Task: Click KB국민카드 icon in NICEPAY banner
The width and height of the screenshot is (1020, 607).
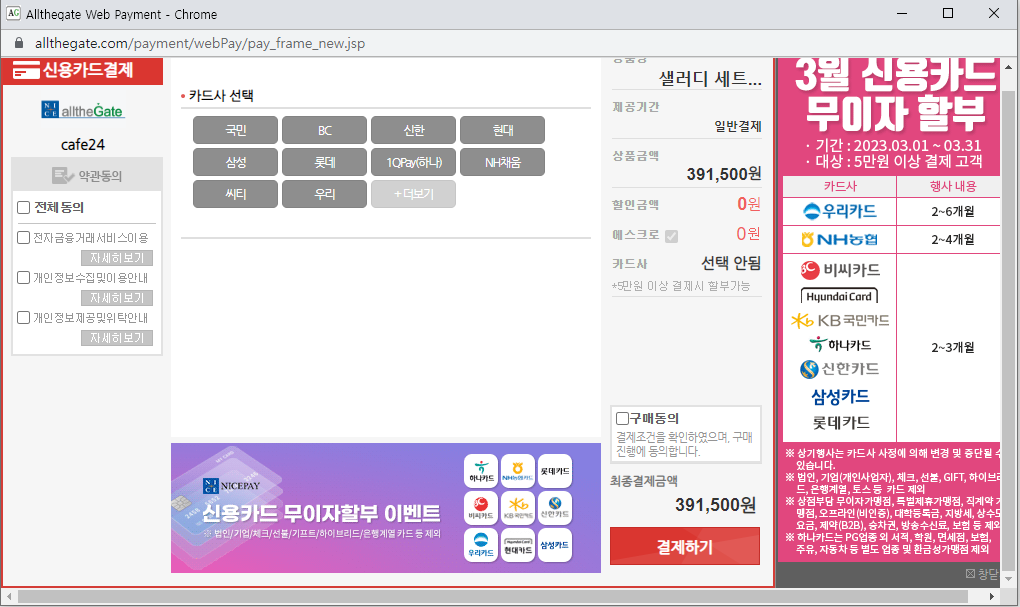Action: pos(518,507)
